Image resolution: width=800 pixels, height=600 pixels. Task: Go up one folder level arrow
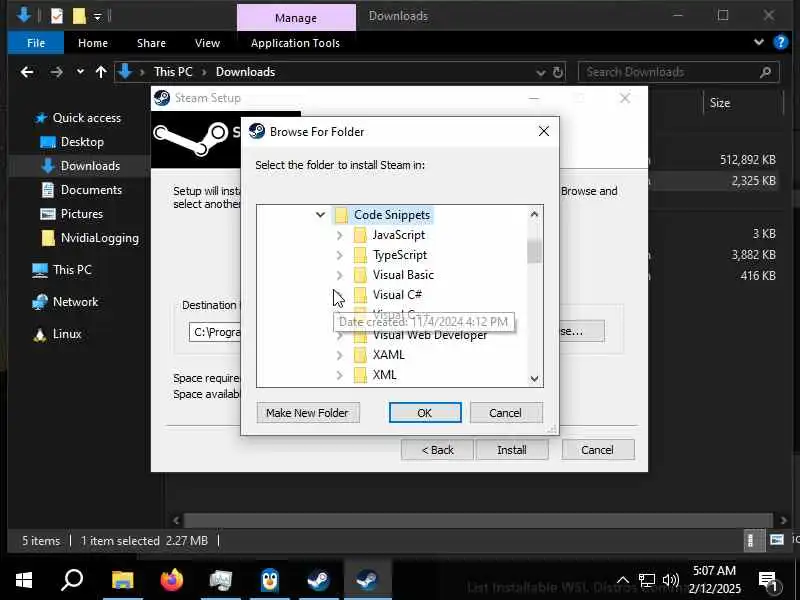(x=101, y=72)
